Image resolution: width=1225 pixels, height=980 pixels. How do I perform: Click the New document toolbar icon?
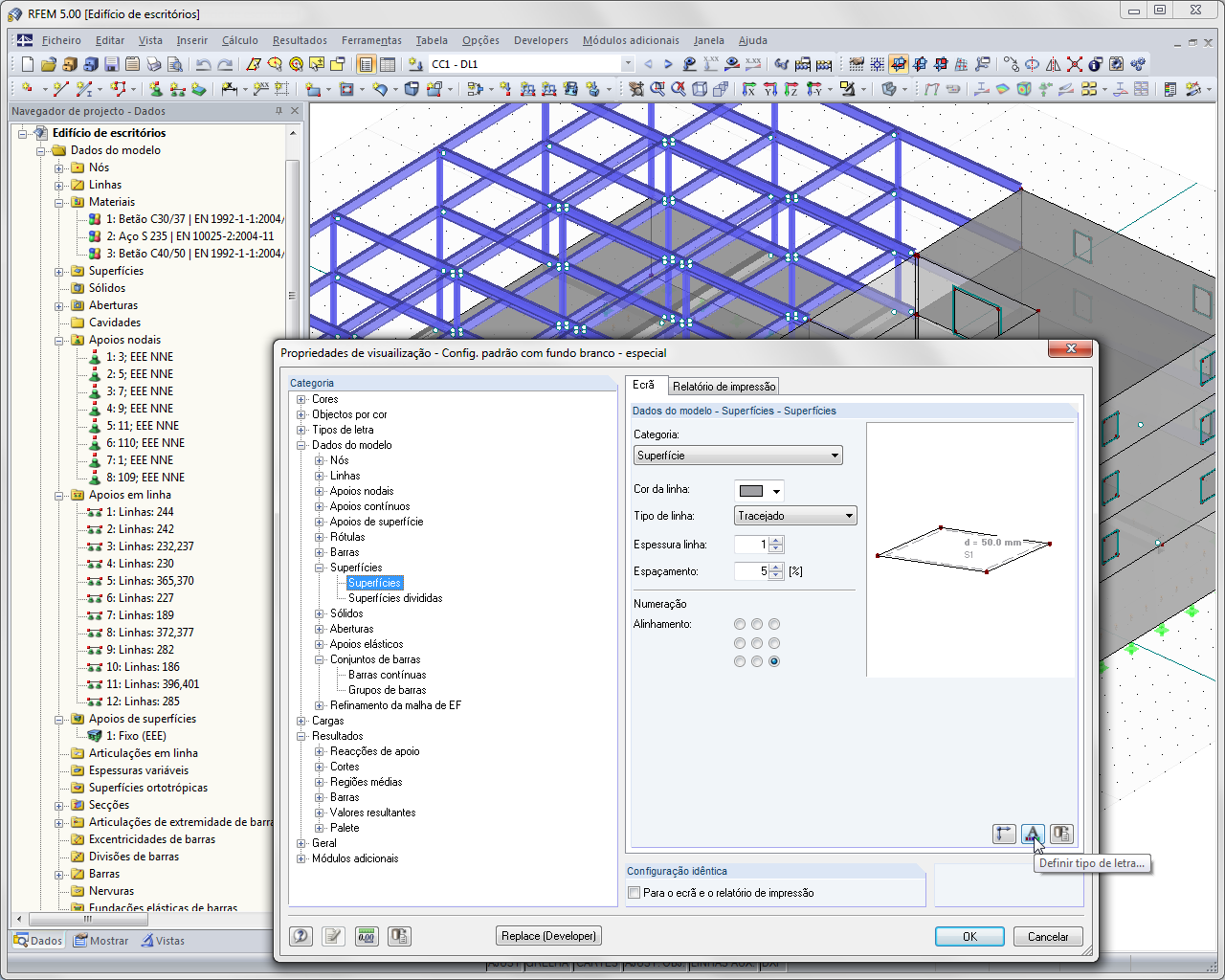27,64
